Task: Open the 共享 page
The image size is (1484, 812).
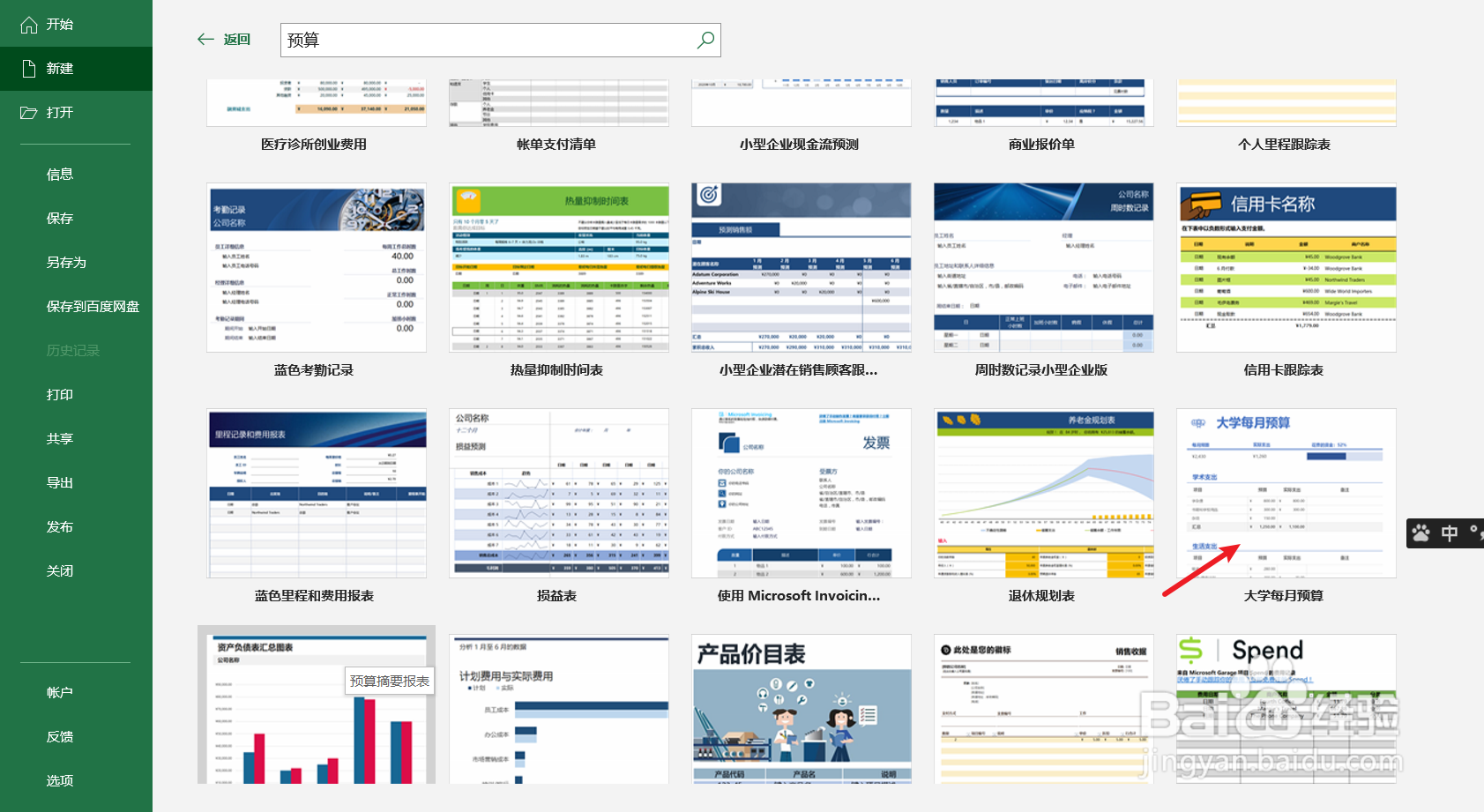Action: point(60,439)
